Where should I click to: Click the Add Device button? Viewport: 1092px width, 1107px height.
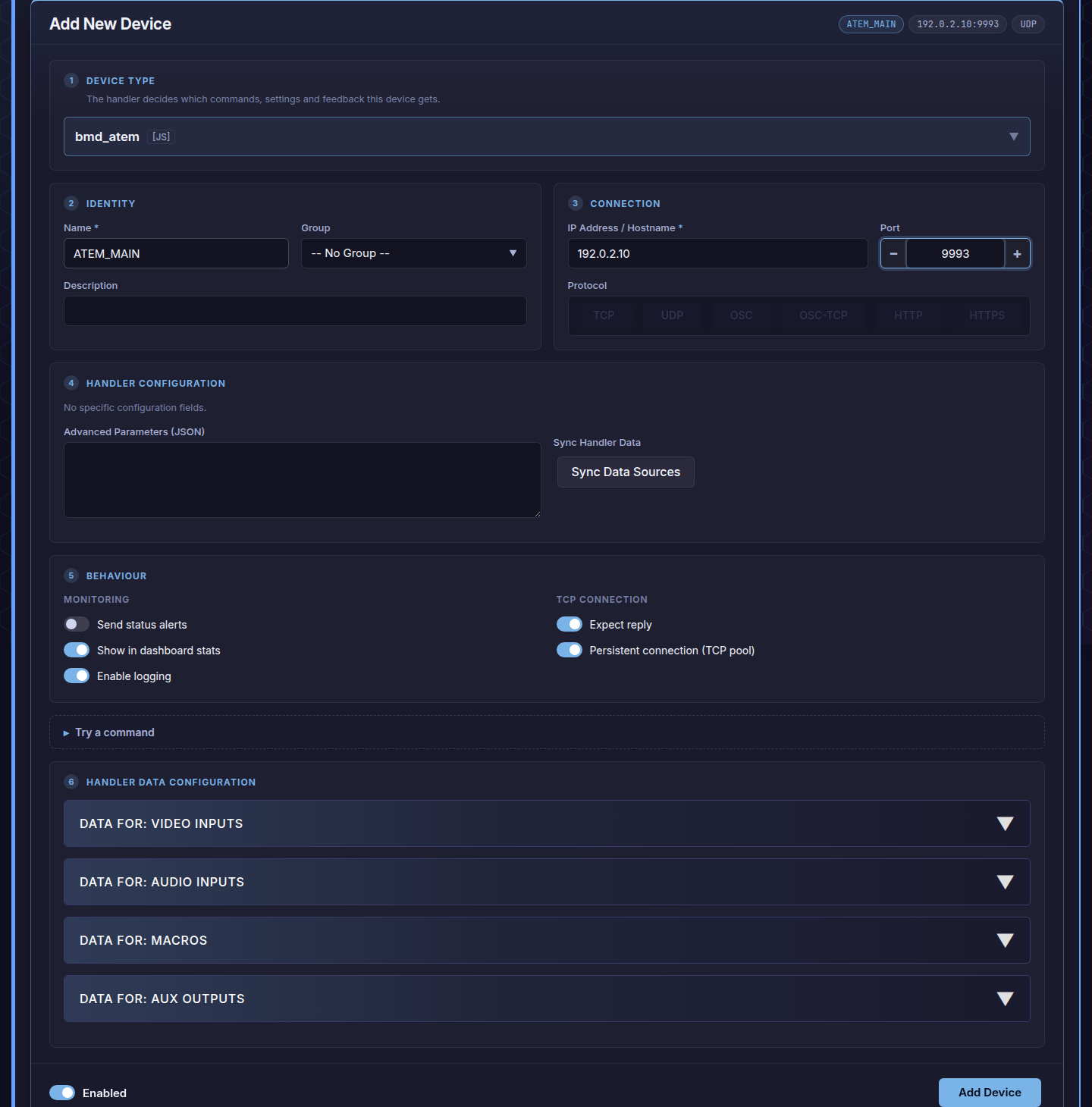point(990,1093)
